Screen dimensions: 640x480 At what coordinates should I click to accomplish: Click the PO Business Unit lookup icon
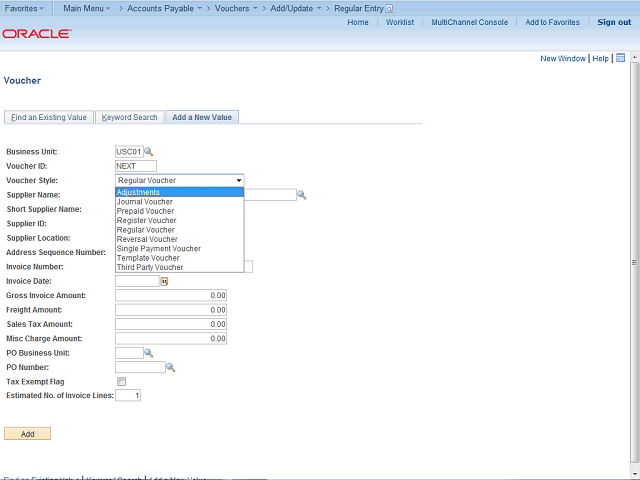tap(149, 353)
